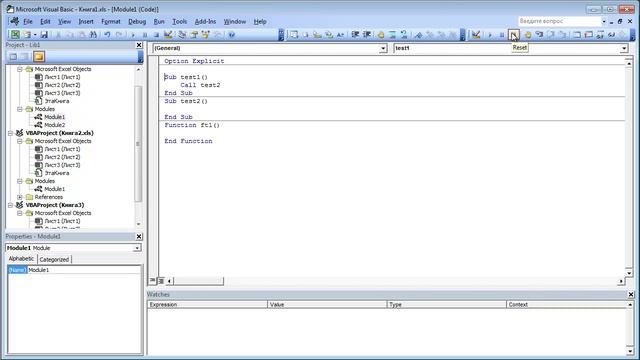Open Standard toolbar options arrow before Edit toolbar
The width and height of the screenshot is (640, 360).
pyautogui.click(x=281, y=35)
